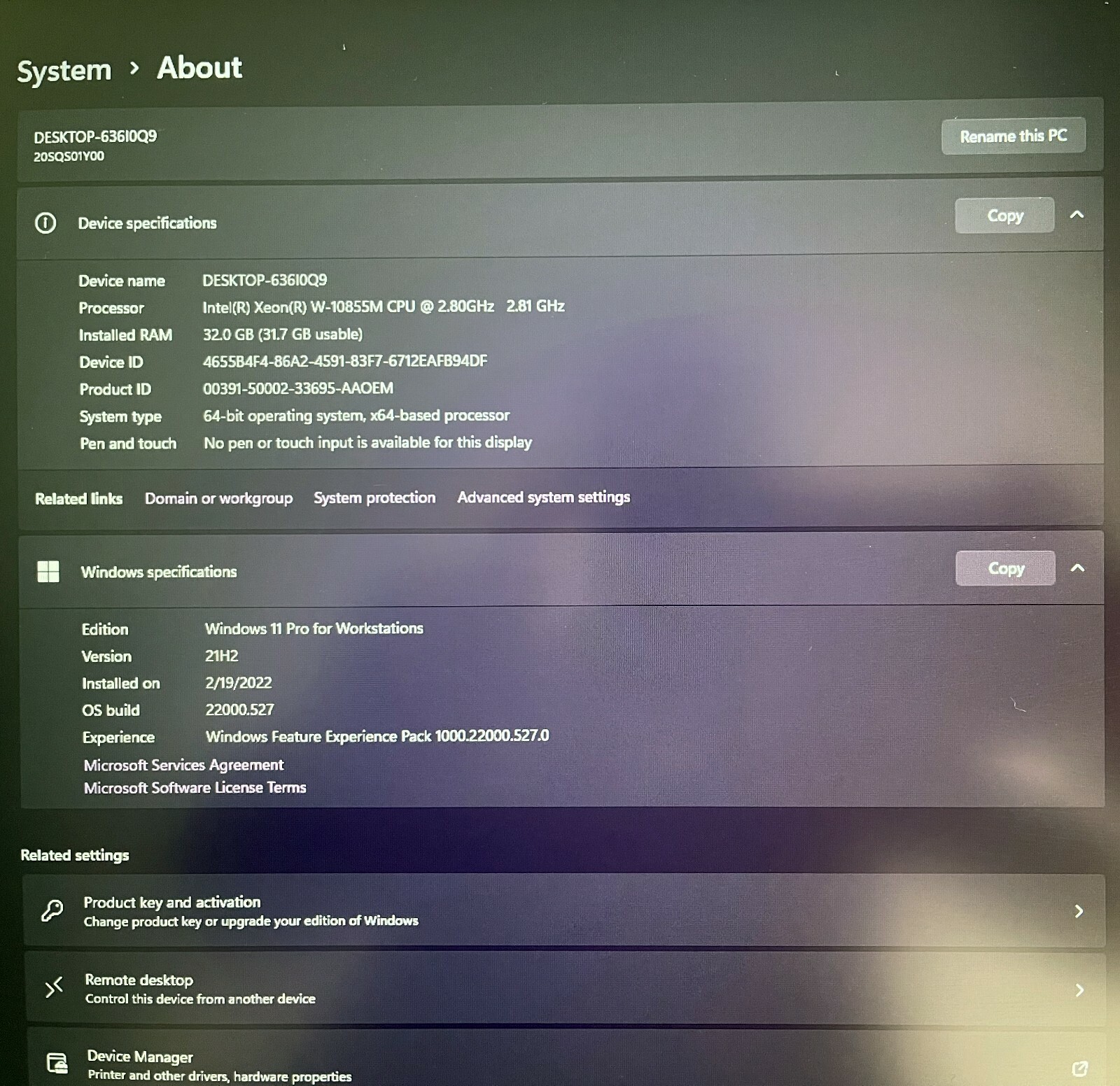Select OS build value 22000.527
The height and width of the screenshot is (1086, 1120).
point(239,710)
